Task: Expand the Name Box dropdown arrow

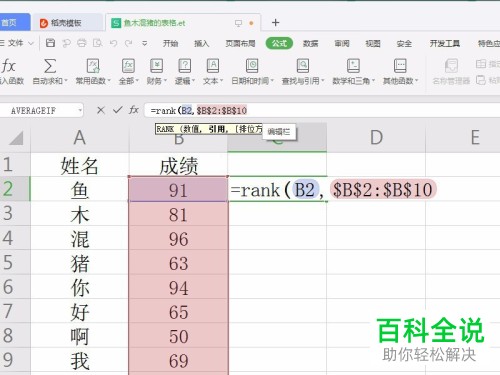Action: (80, 110)
